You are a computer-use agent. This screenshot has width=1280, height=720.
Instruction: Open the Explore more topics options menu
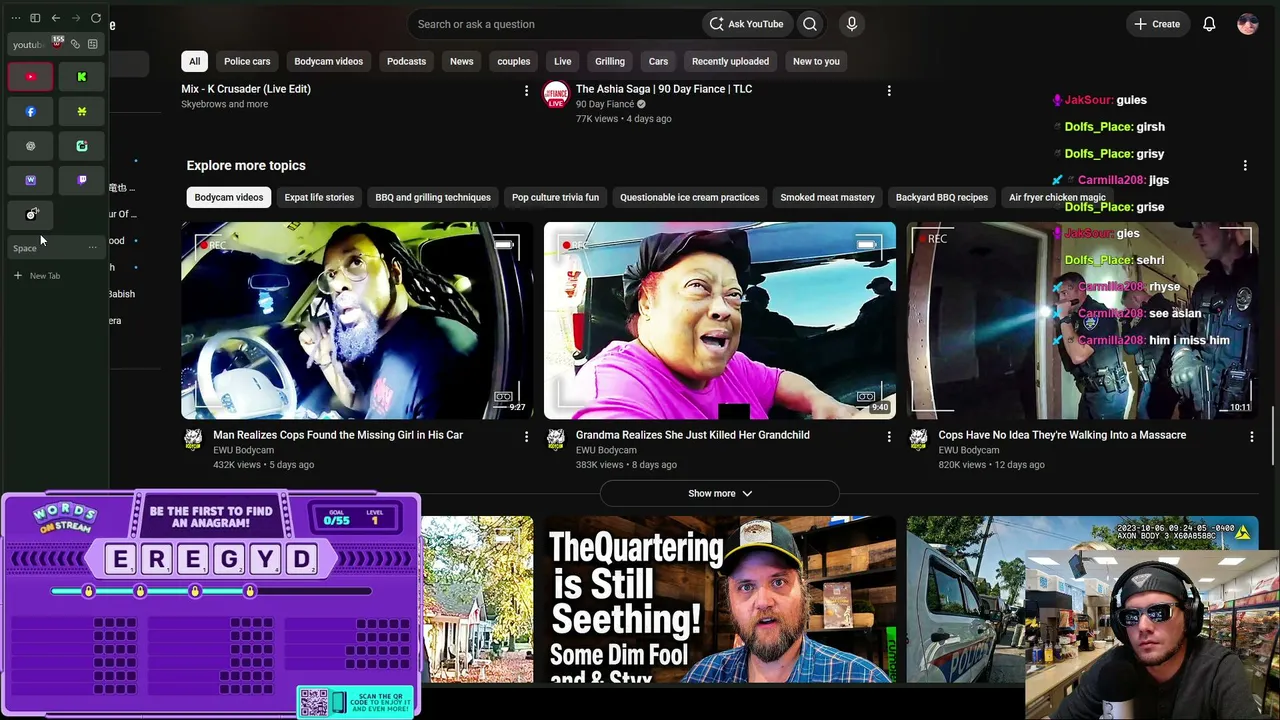point(1245,165)
